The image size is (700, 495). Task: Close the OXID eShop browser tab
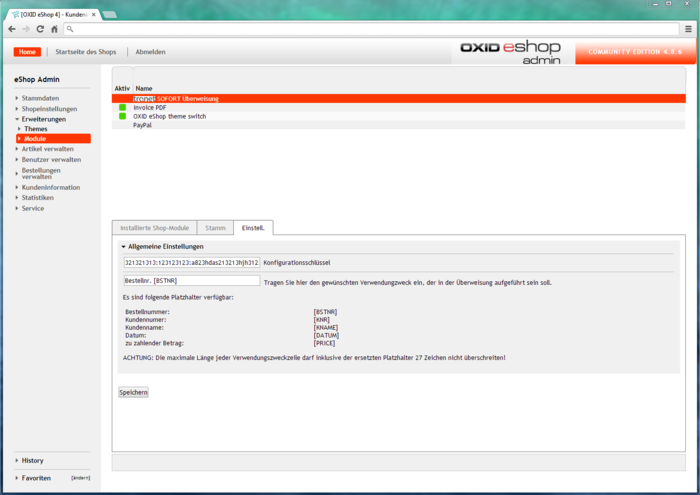point(94,15)
